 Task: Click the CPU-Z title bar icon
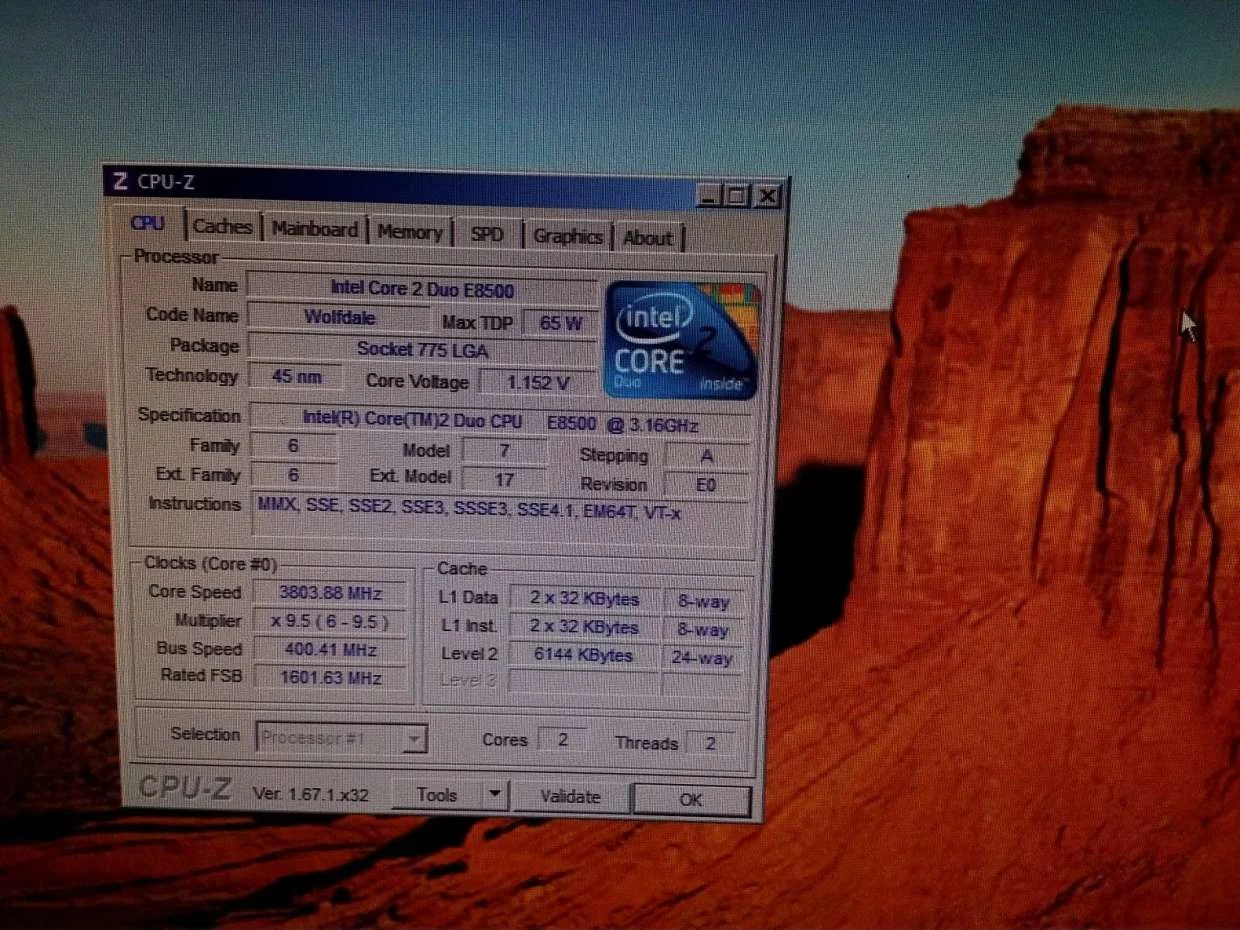point(121,181)
